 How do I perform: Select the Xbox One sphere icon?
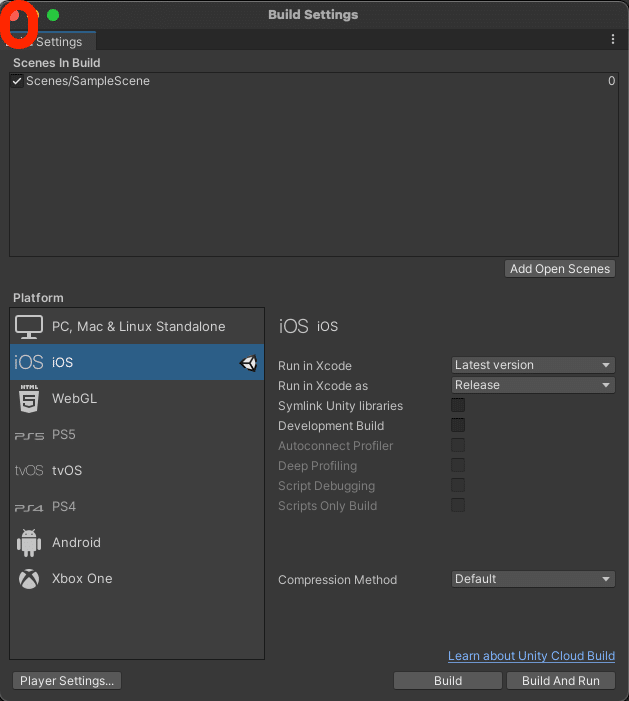tap(29, 579)
